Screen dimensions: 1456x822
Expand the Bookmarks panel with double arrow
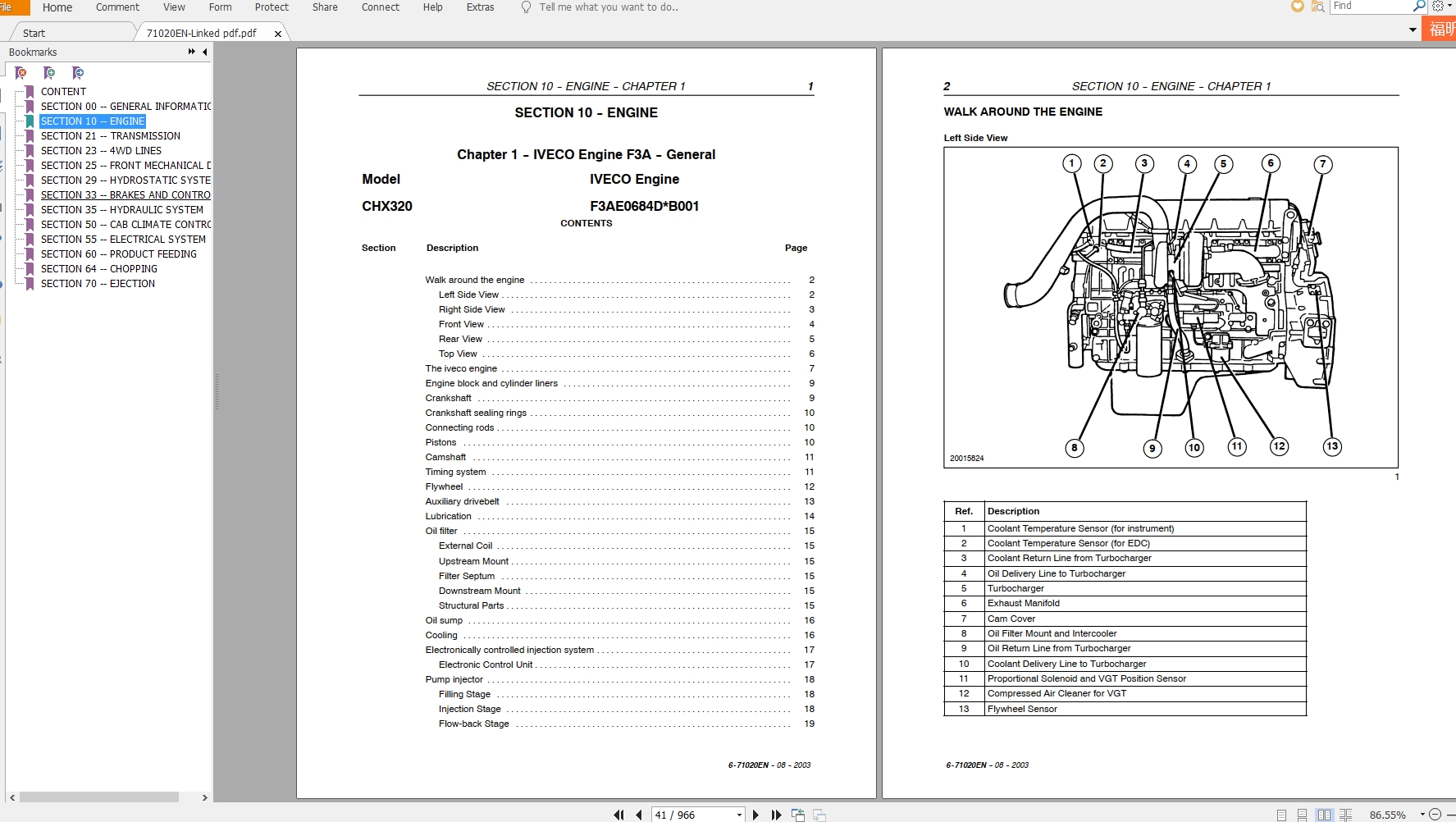click(x=192, y=52)
